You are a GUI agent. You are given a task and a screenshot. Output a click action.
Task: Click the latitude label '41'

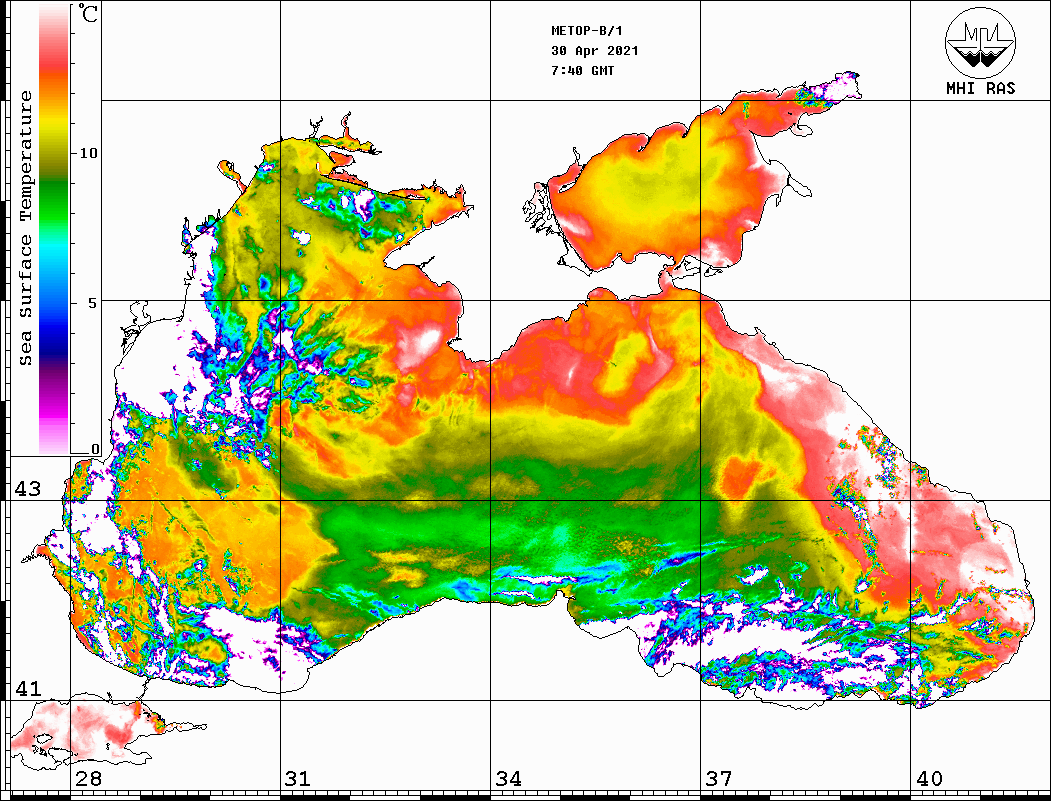coord(27,688)
